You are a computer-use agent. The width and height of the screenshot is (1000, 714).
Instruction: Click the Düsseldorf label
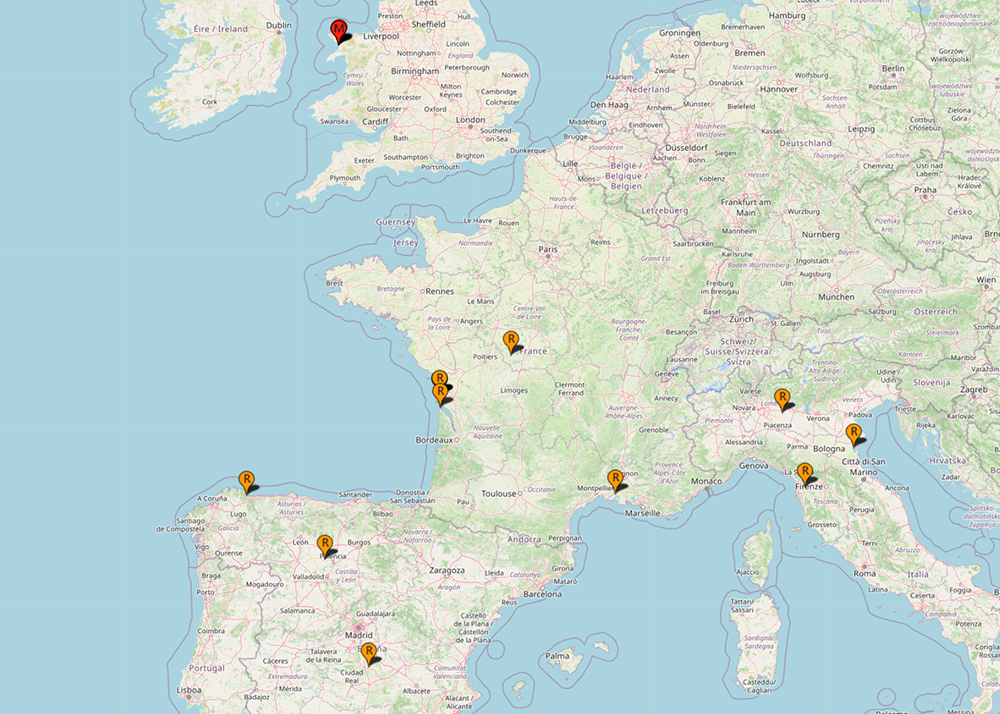tap(687, 147)
